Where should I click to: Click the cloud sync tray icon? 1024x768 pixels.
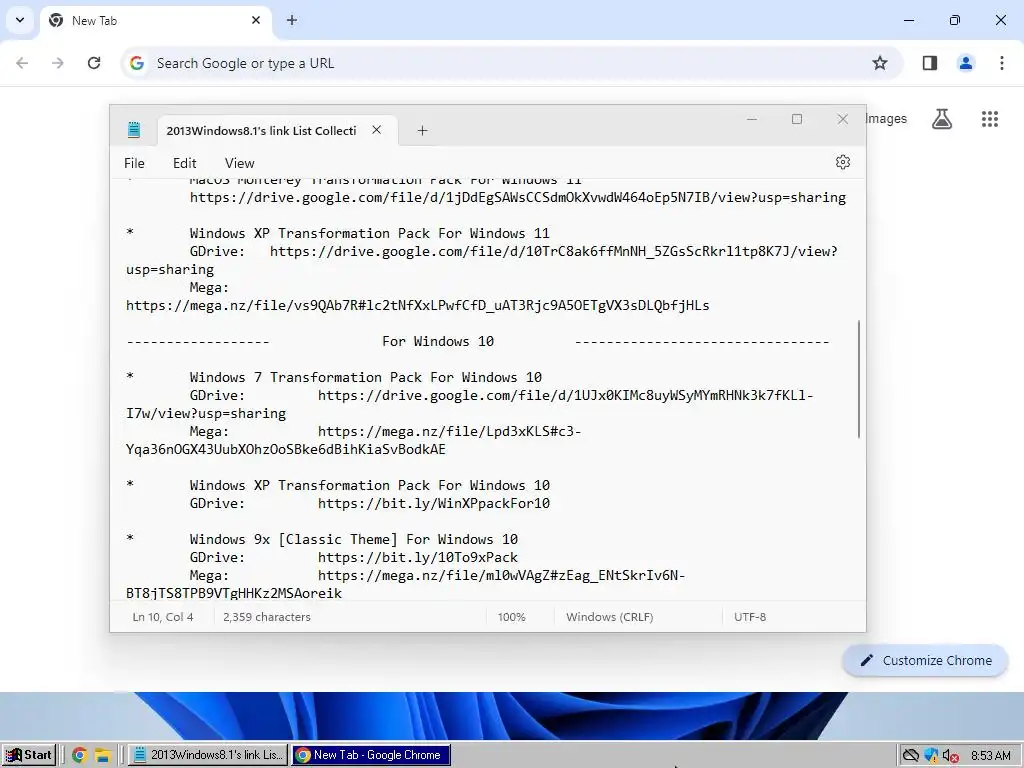pos(910,756)
